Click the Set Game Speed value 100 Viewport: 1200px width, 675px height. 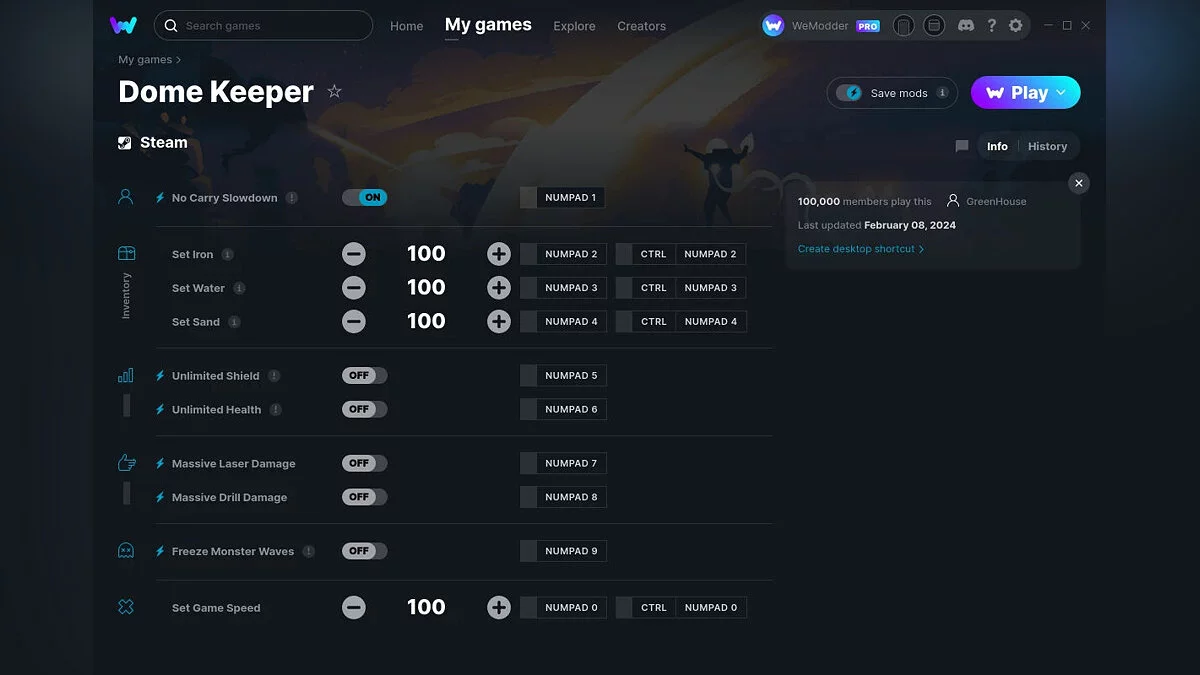coord(426,607)
